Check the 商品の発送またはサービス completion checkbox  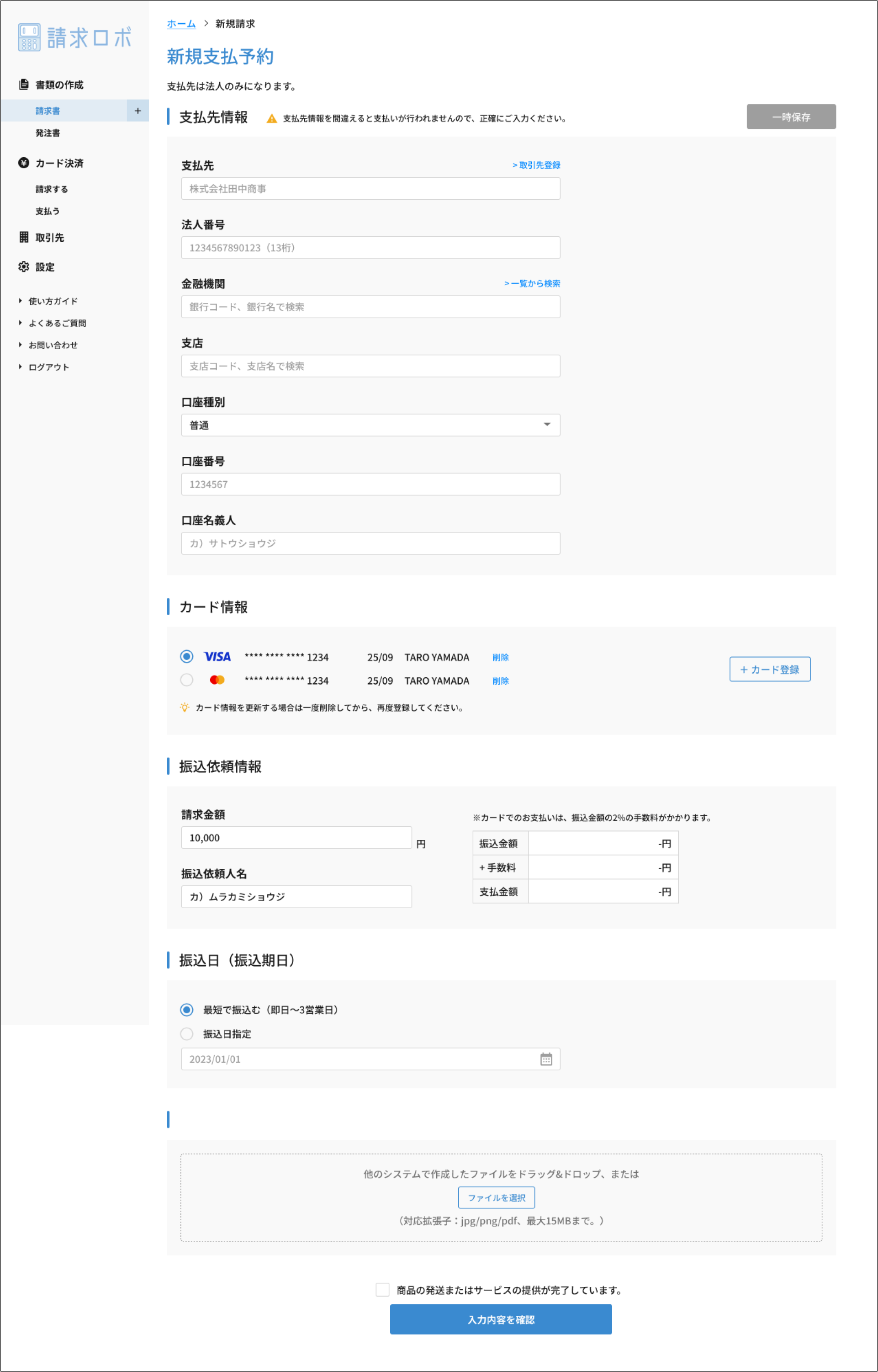click(x=382, y=1290)
